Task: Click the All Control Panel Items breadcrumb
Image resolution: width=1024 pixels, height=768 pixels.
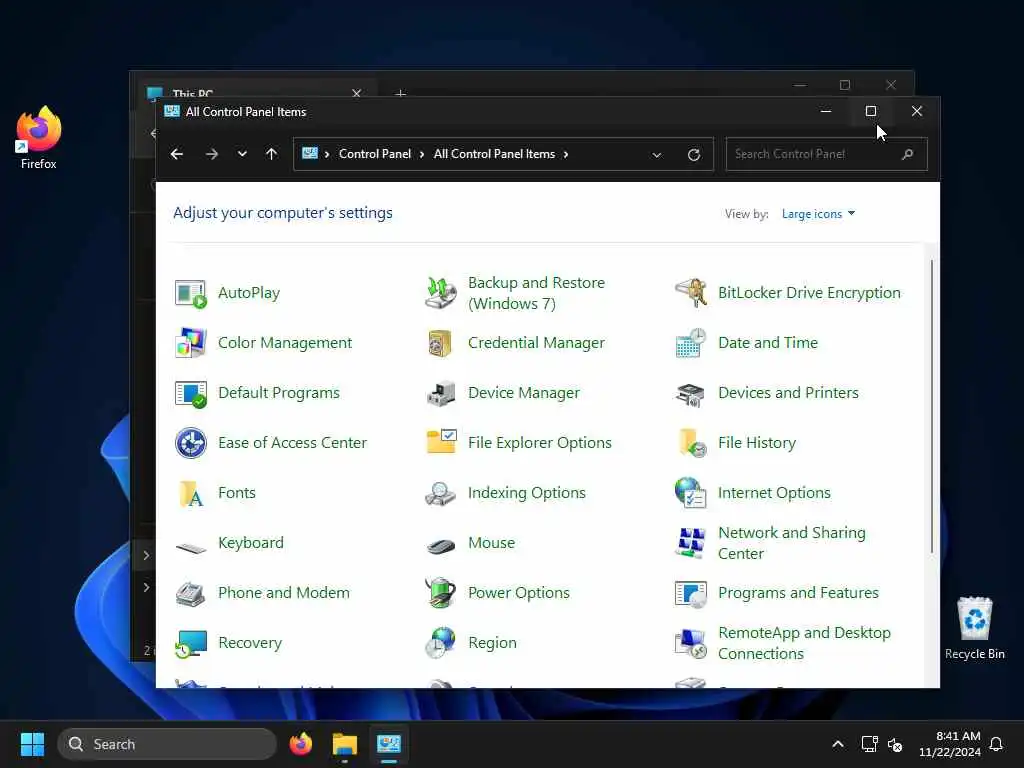Action: tap(494, 154)
